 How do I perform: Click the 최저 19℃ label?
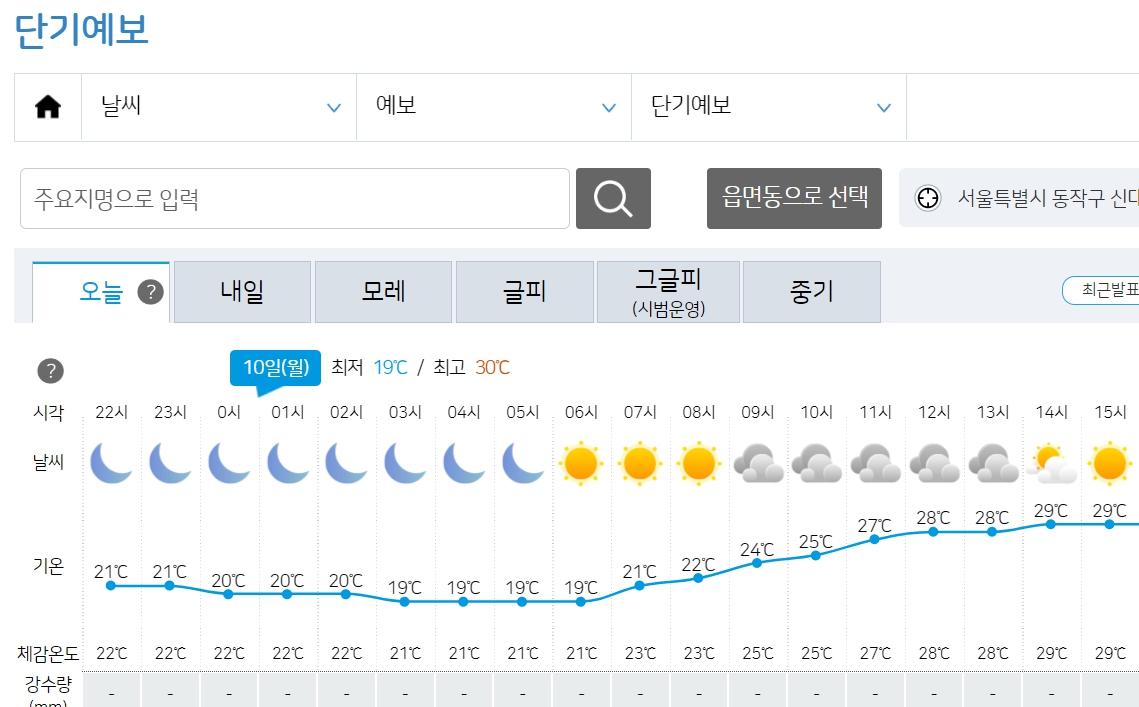370,368
